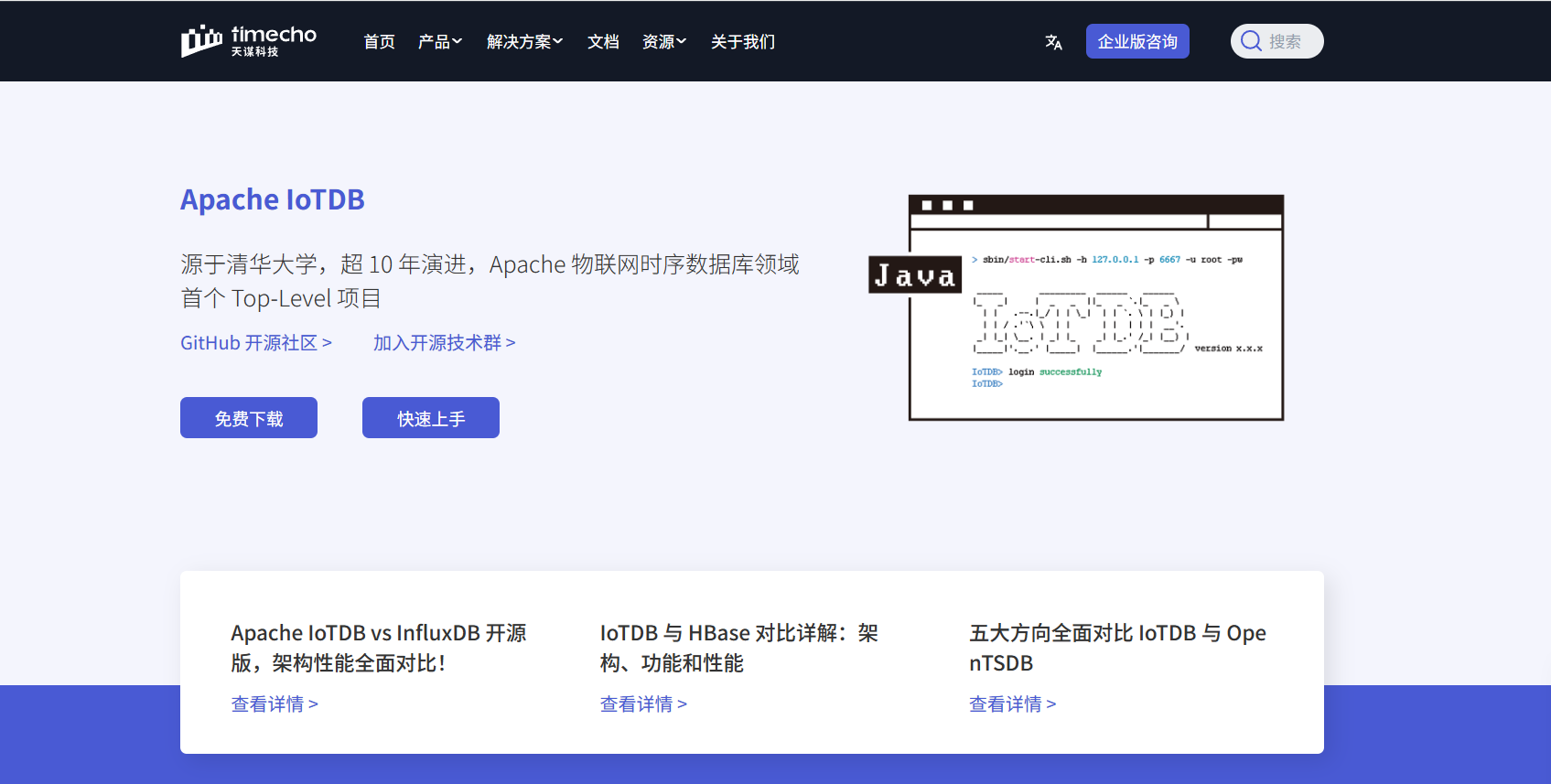
Task: Open the 加入开源技术群 link
Action: point(445,343)
